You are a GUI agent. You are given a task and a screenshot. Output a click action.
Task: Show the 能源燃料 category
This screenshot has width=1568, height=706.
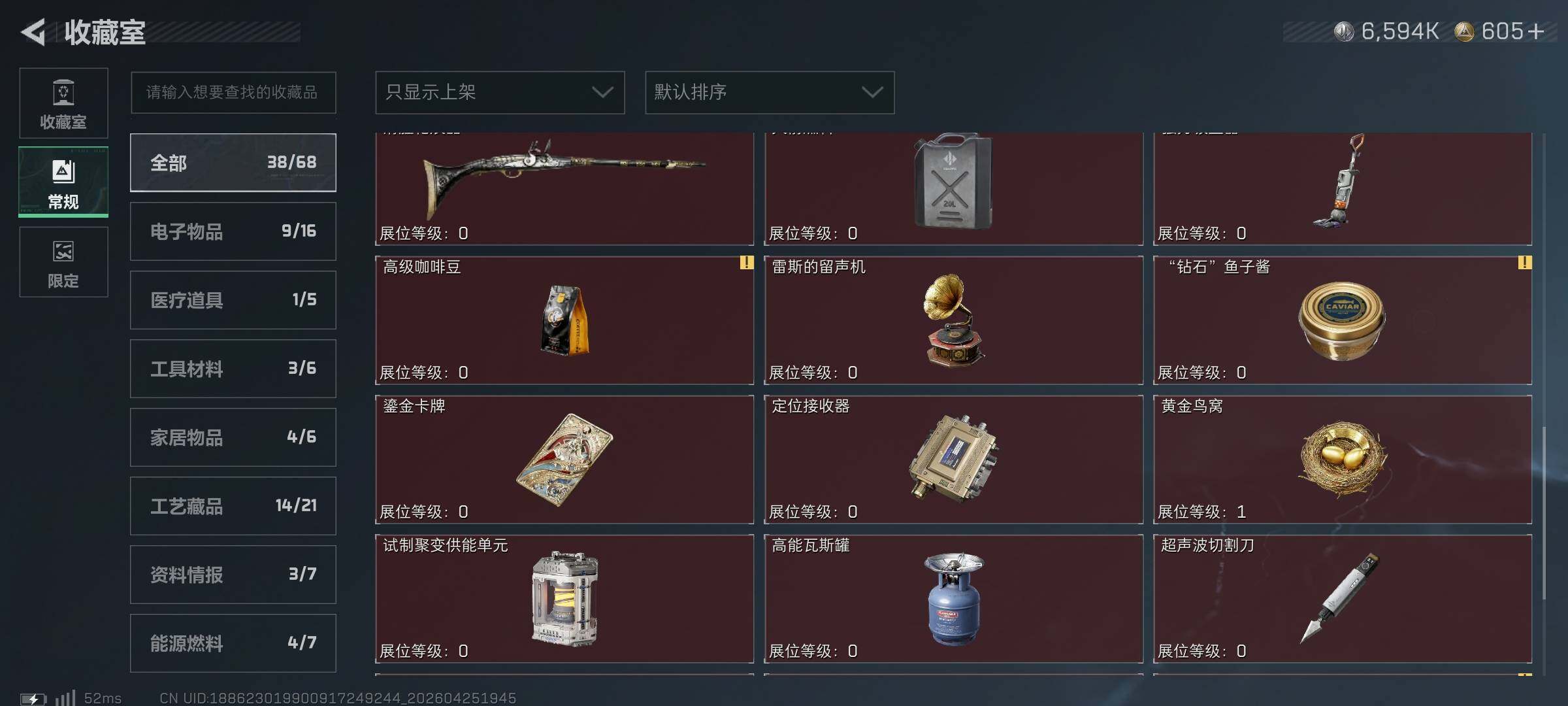tap(233, 643)
